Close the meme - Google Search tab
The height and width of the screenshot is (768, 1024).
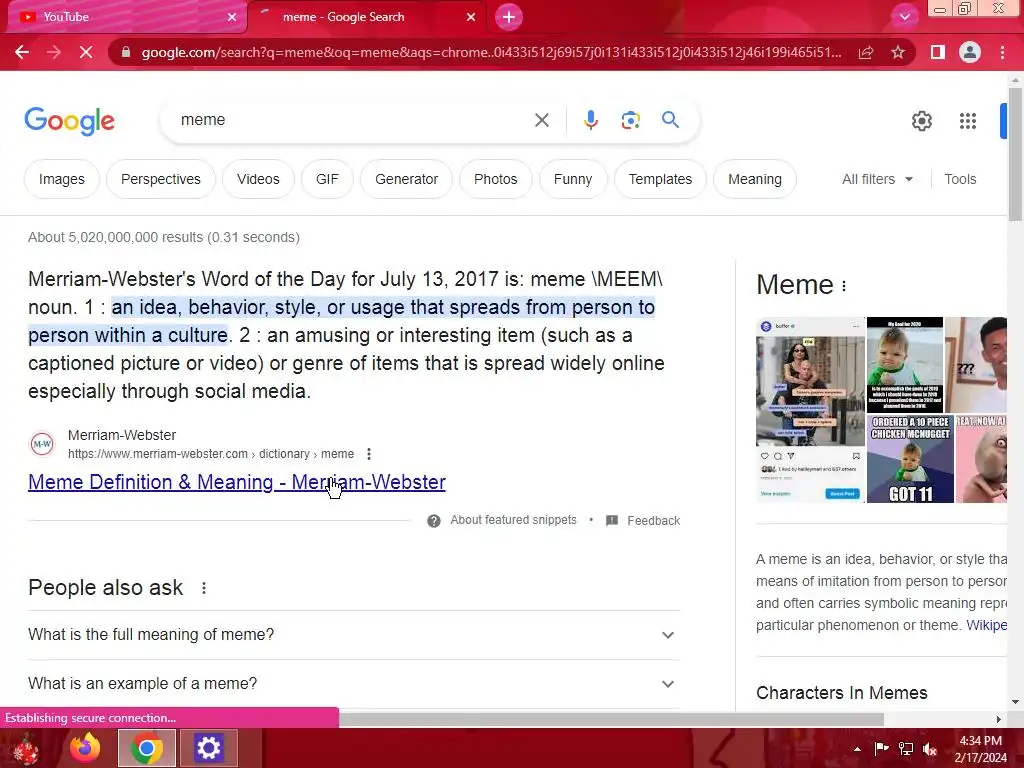point(471,17)
